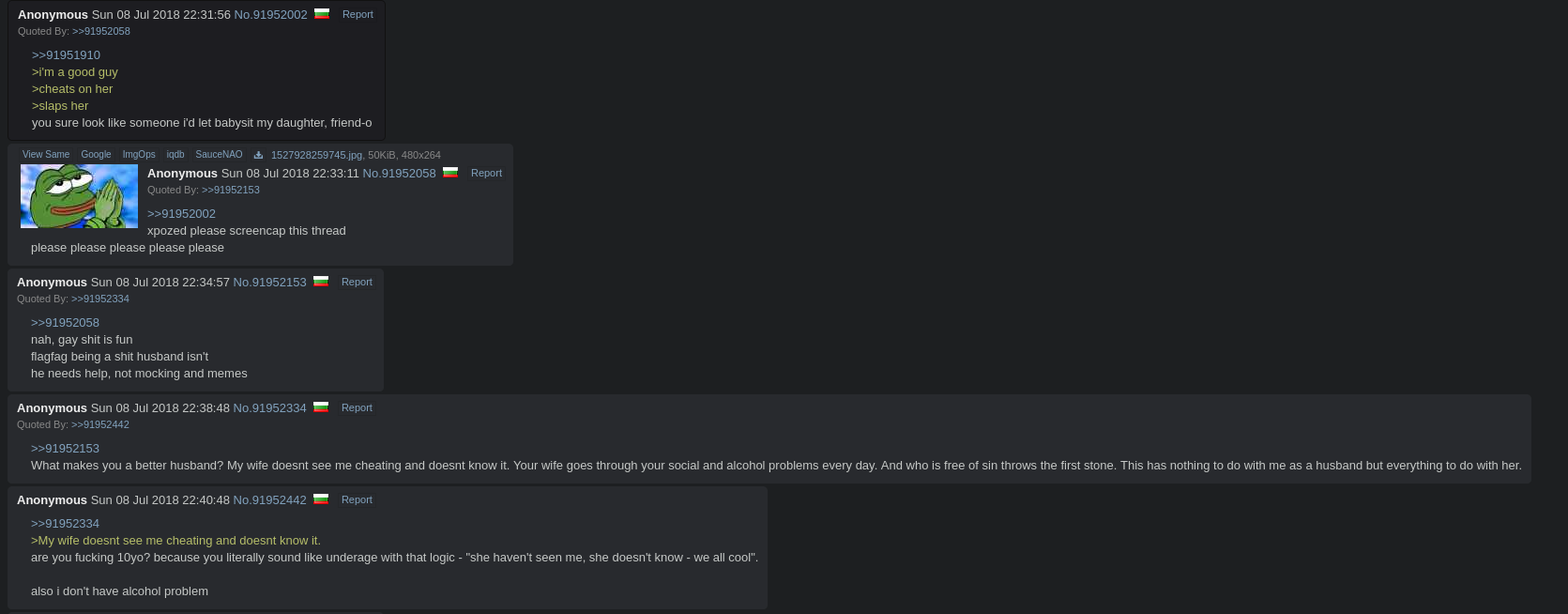Click the flag icon on post No.91952442
The height and width of the screenshot is (614, 1568).
[x=321, y=499]
